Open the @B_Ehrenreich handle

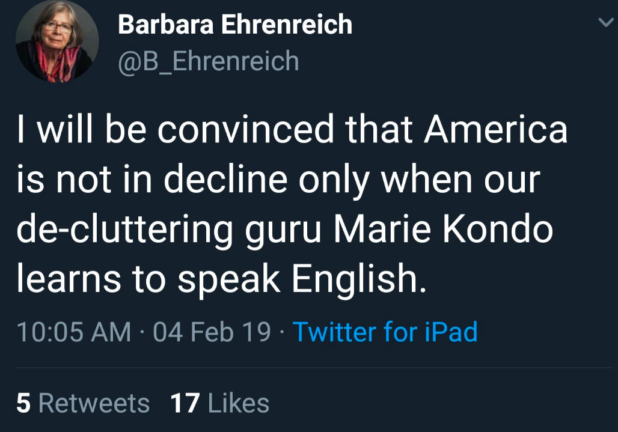coord(208,61)
